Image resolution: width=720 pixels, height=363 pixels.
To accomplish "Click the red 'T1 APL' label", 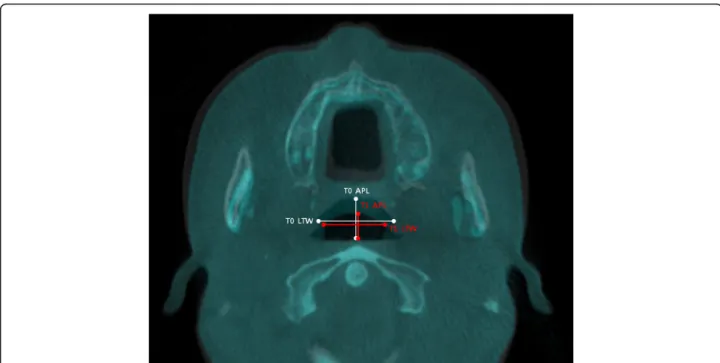I will click(x=373, y=206).
